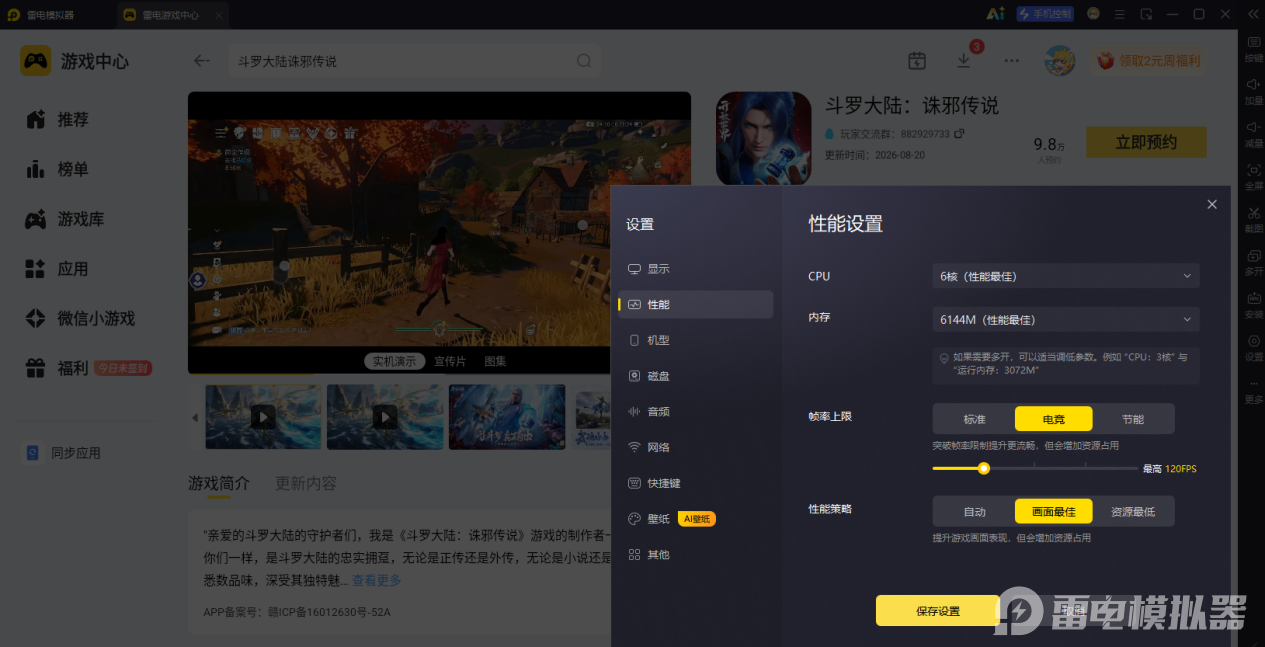Click 多开 multi-instance tool

pos(1253,262)
